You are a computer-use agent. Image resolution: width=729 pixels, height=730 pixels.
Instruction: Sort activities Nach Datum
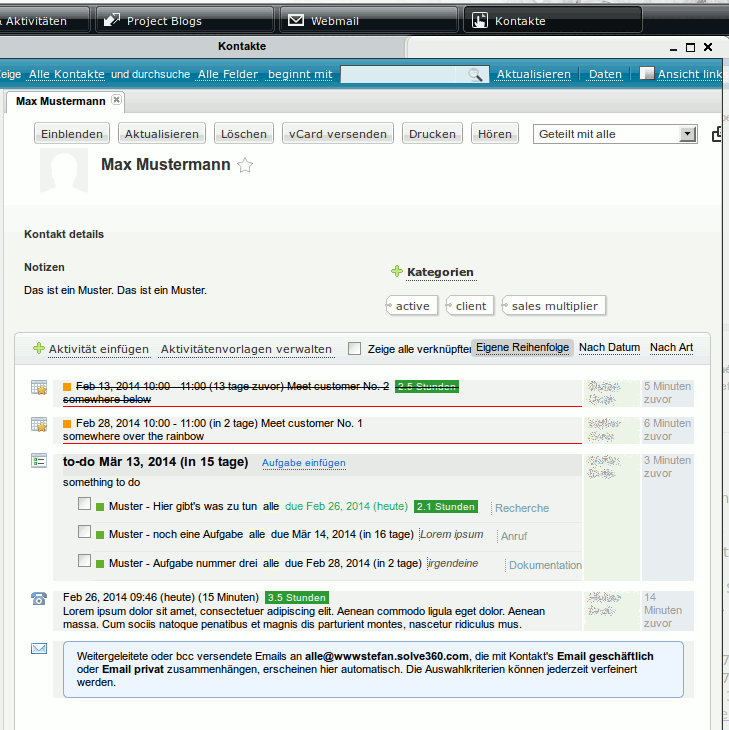[609, 348]
